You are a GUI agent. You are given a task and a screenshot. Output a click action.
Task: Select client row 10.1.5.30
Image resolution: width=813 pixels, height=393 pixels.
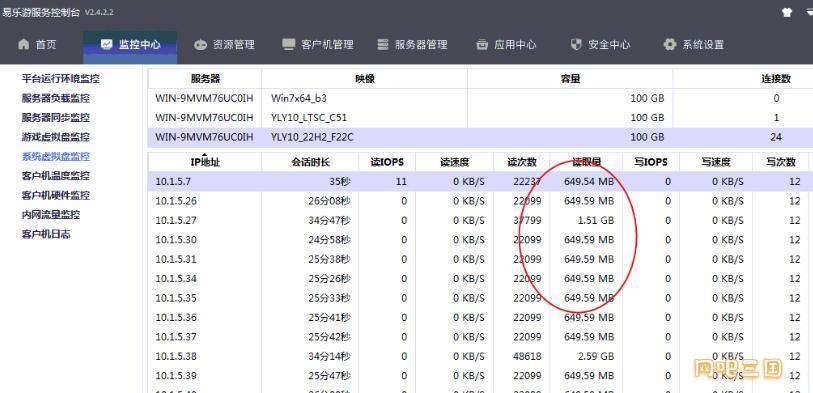pyautogui.click(x=481, y=240)
